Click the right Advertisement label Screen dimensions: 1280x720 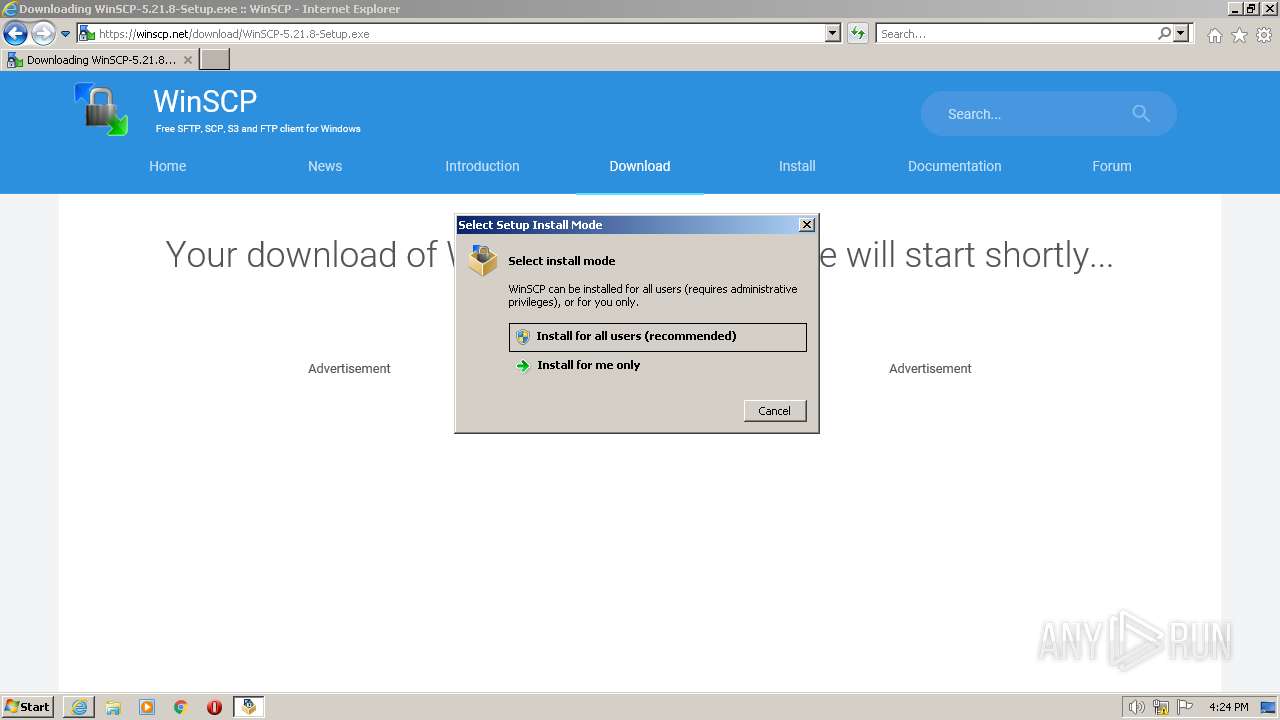(x=930, y=369)
